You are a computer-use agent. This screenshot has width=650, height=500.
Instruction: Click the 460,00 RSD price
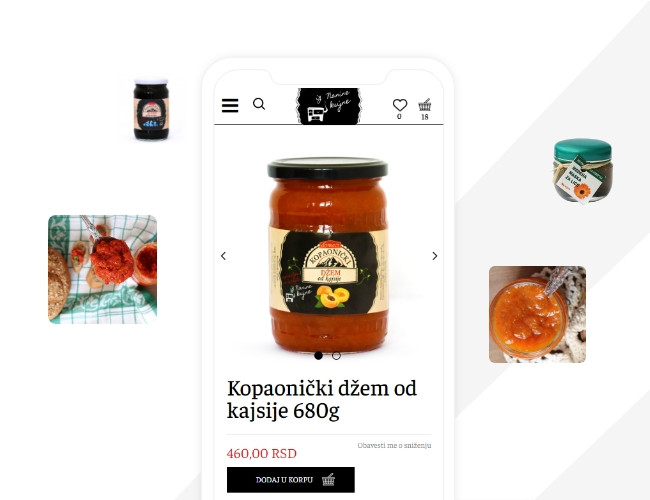click(x=262, y=454)
